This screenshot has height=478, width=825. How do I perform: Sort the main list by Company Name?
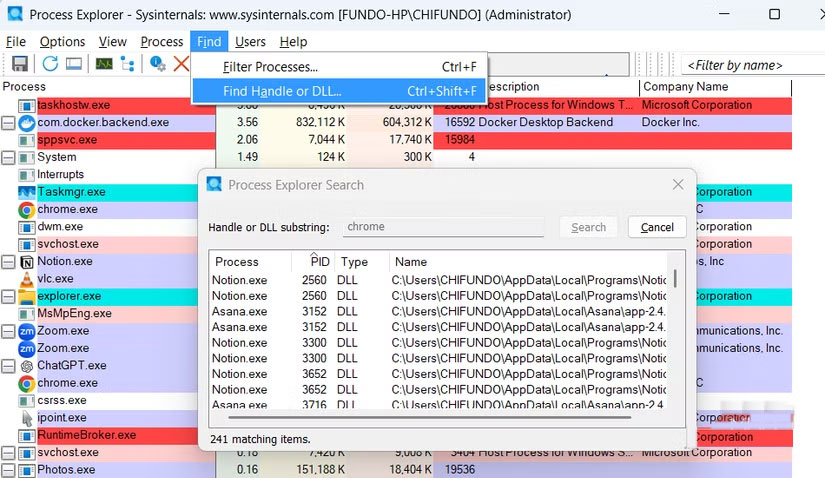[x=716, y=87]
